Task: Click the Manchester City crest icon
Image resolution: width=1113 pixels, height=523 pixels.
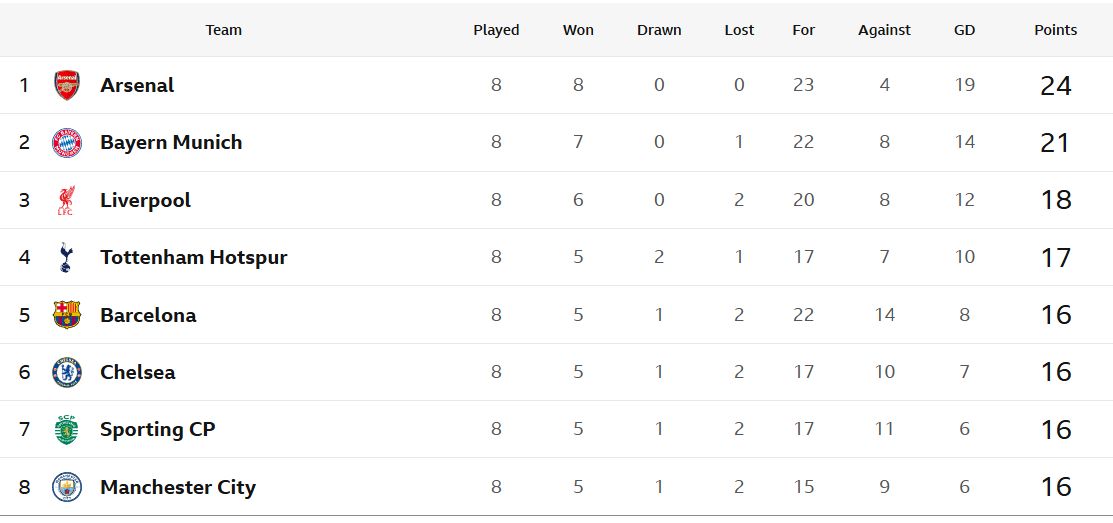Action: pyautogui.click(x=67, y=487)
